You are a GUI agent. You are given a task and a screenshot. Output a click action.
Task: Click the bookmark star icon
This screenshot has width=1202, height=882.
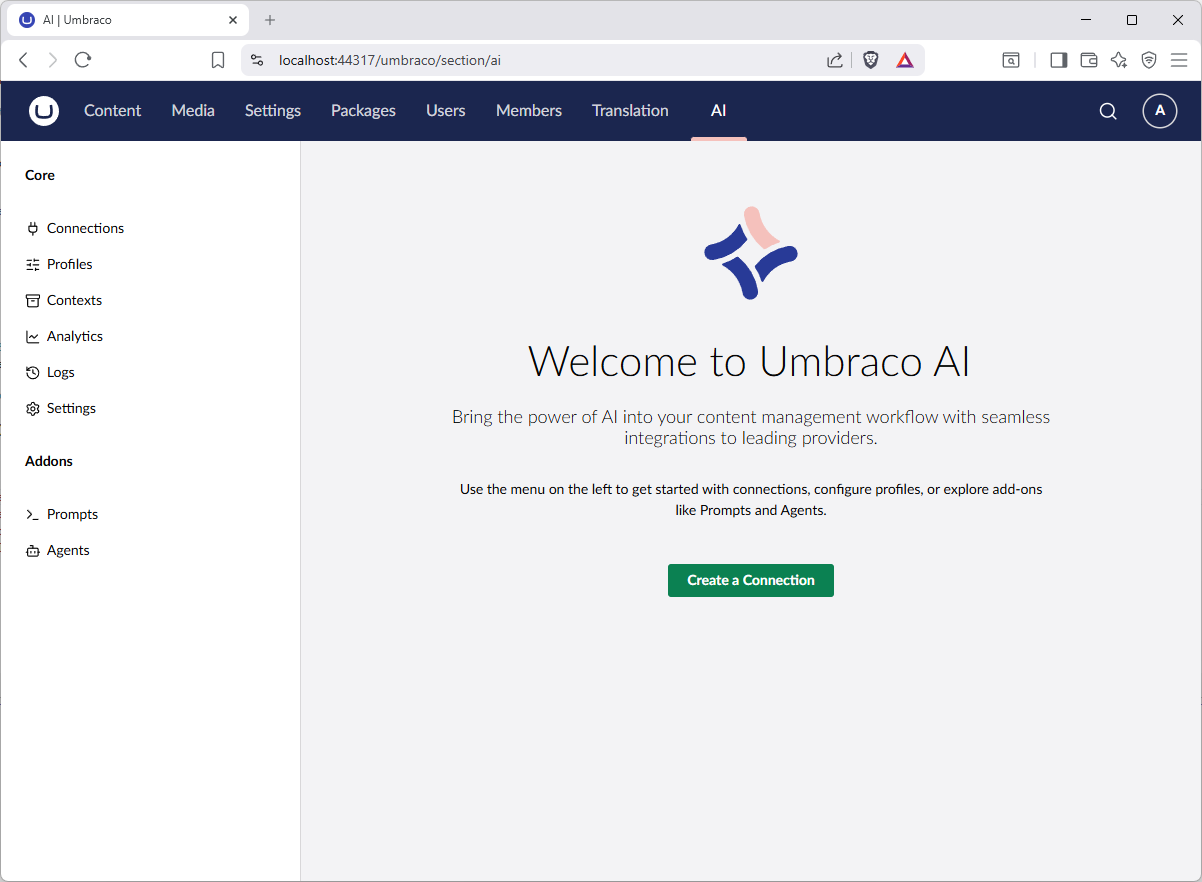[x=218, y=59]
